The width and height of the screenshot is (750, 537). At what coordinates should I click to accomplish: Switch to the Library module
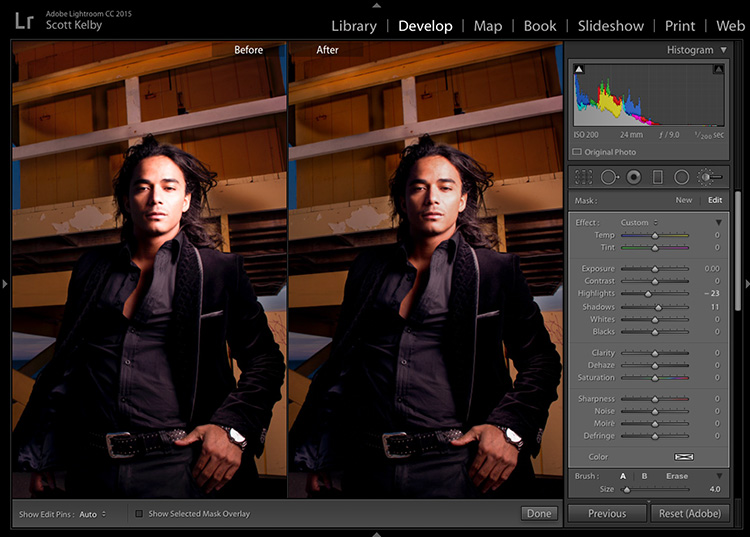pos(354,26)
